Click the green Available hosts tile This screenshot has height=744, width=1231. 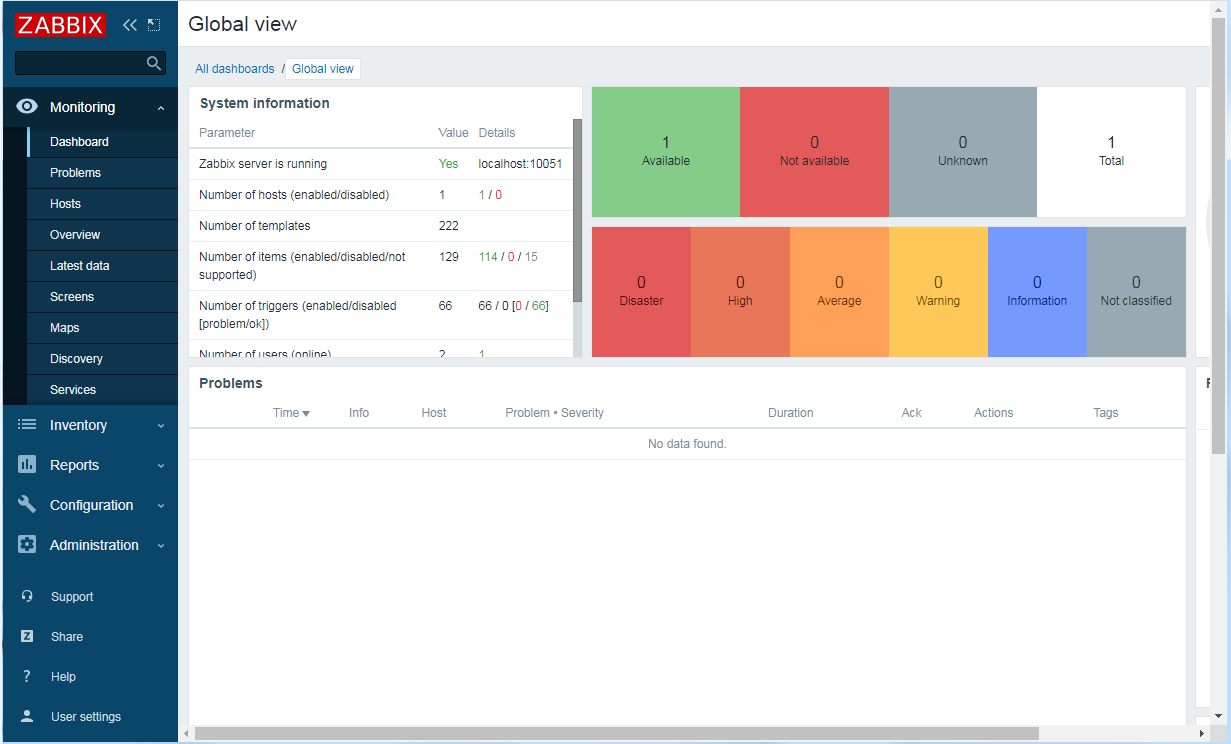coord(666,151)
